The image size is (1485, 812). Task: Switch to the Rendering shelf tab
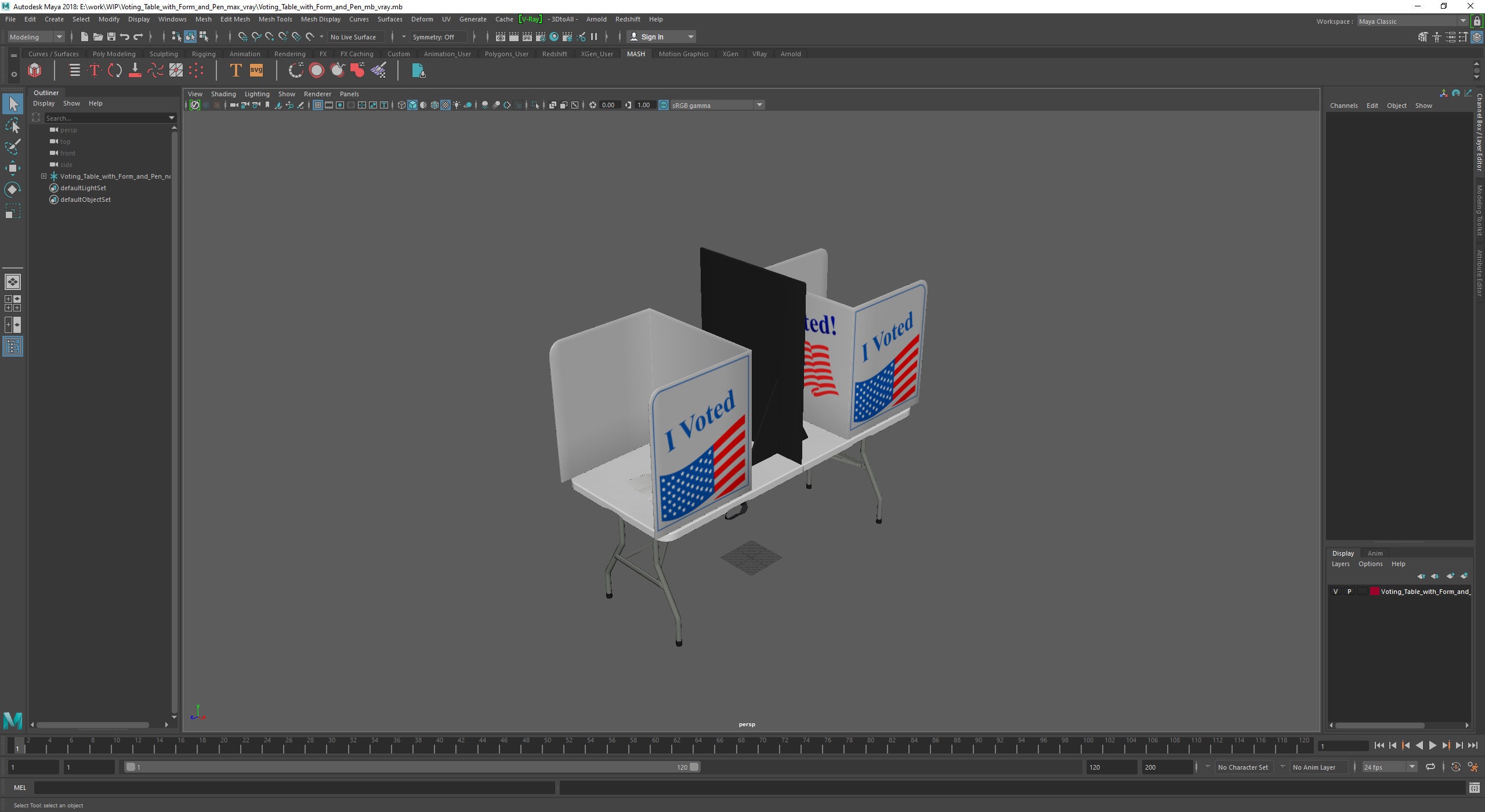[x=289, y=54]
